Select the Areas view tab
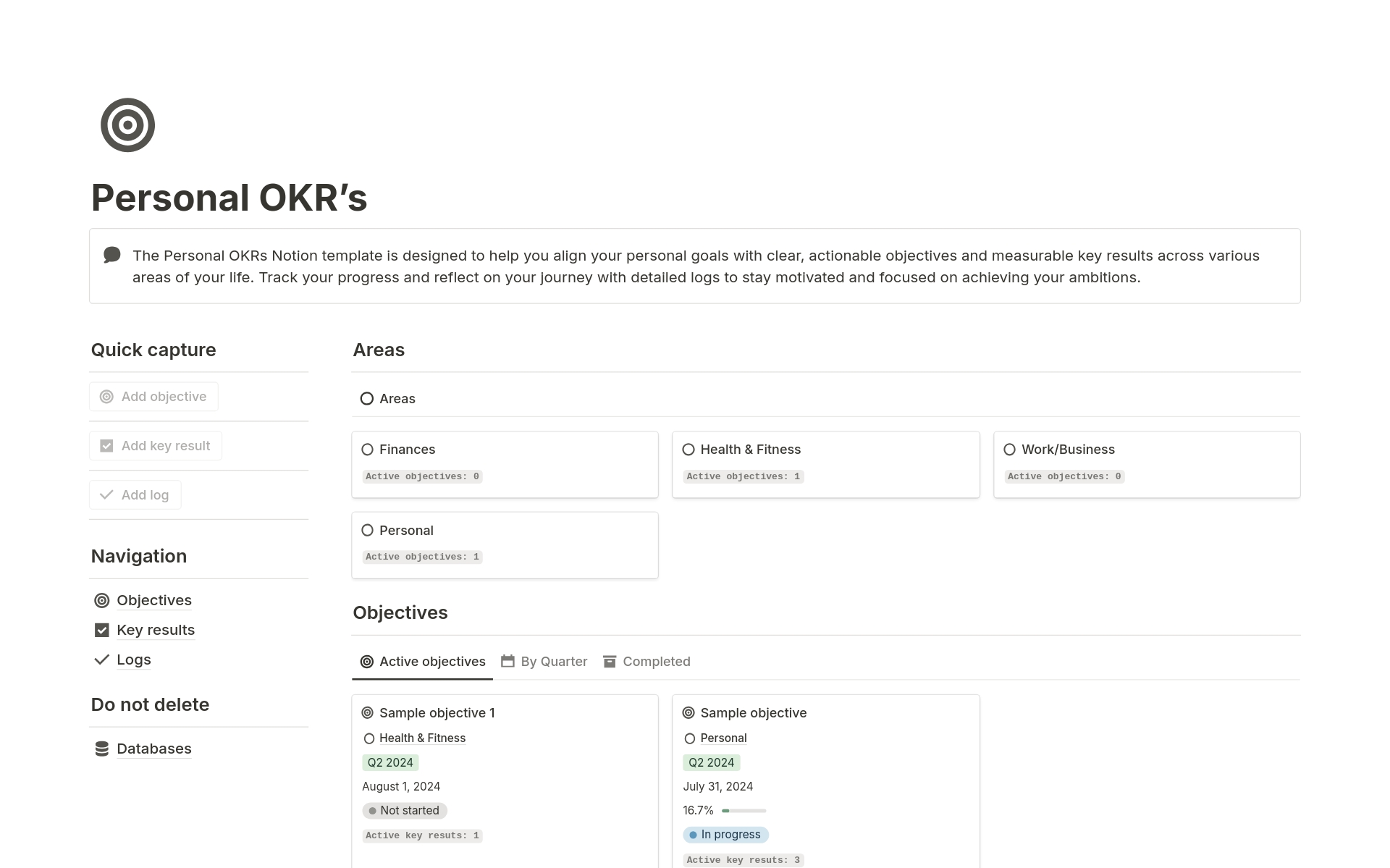This screenshot has height=868, width=1390. [x=388, y=399]
